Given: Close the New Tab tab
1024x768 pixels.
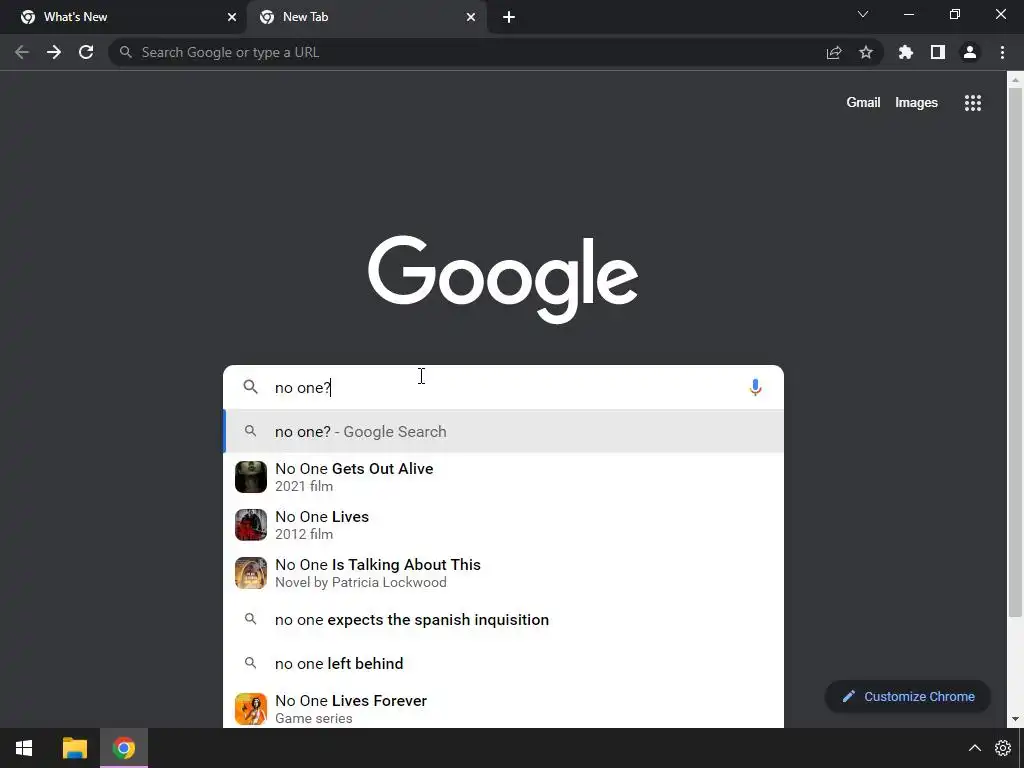Looking at the screenshot, I should point(471,17).
